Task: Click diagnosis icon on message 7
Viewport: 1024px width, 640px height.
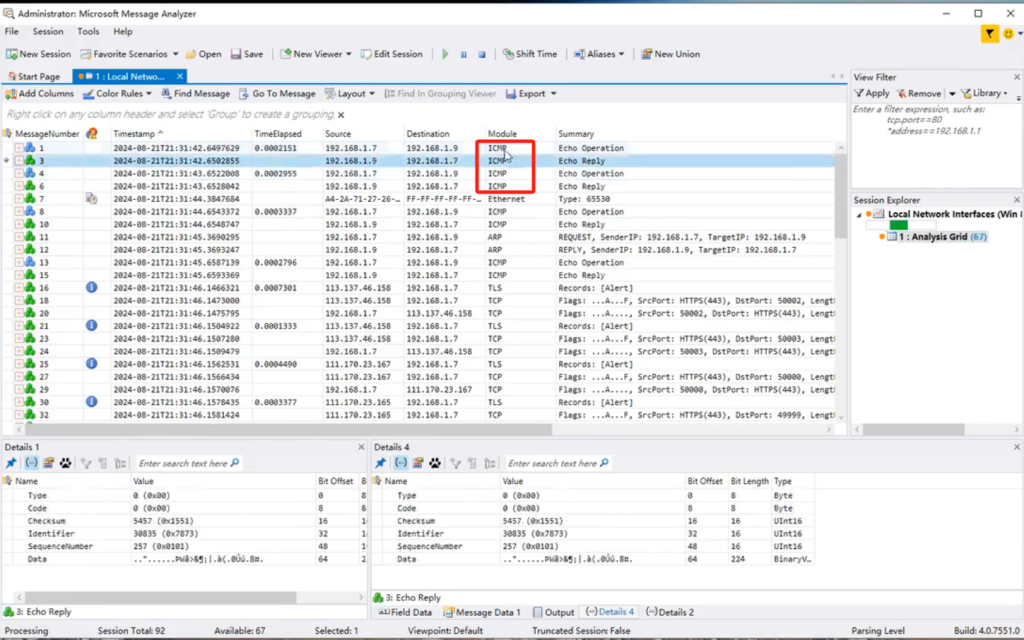Action: [91, 199]
